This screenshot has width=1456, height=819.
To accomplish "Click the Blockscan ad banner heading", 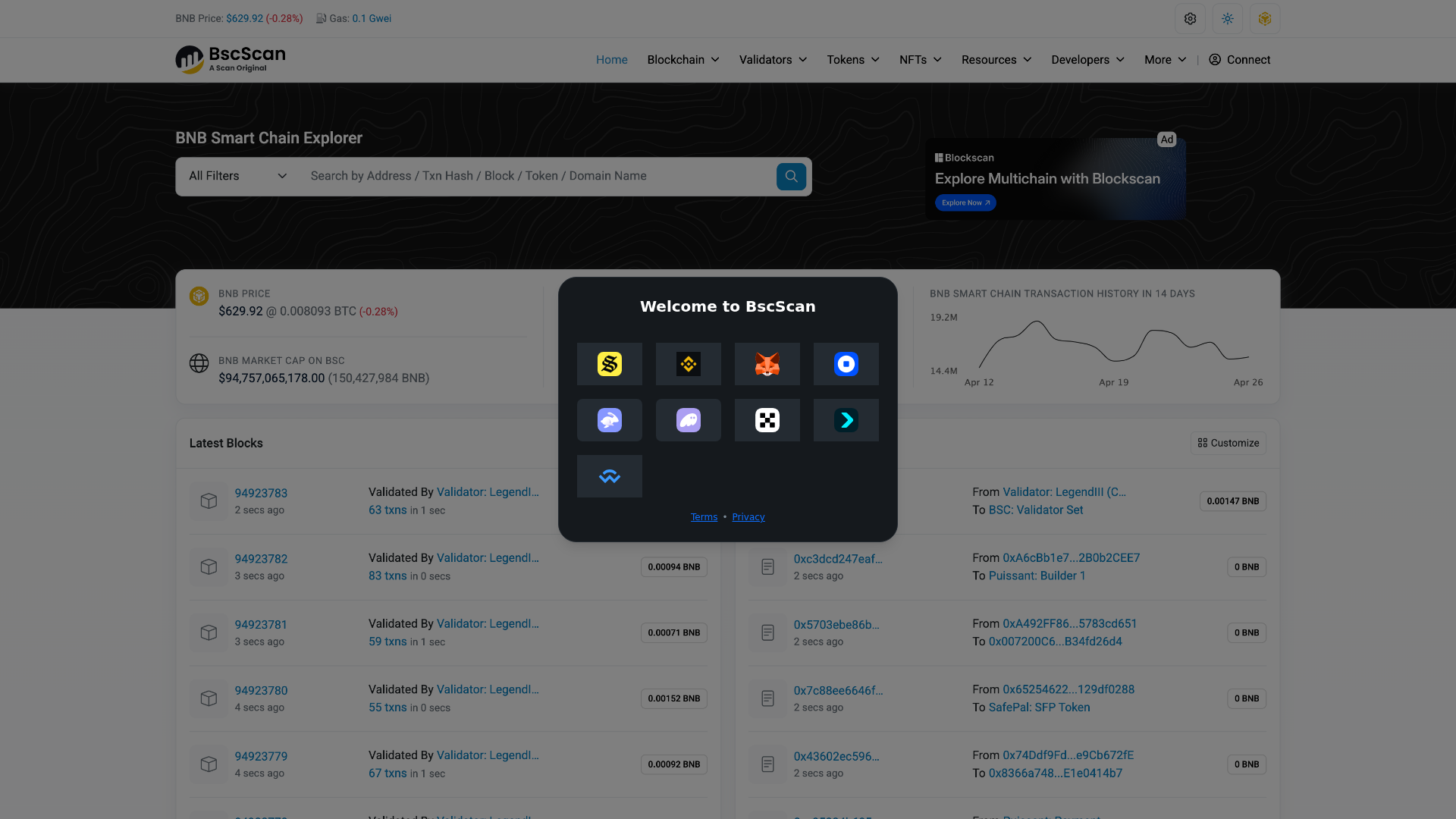I will coord(1047,179).
